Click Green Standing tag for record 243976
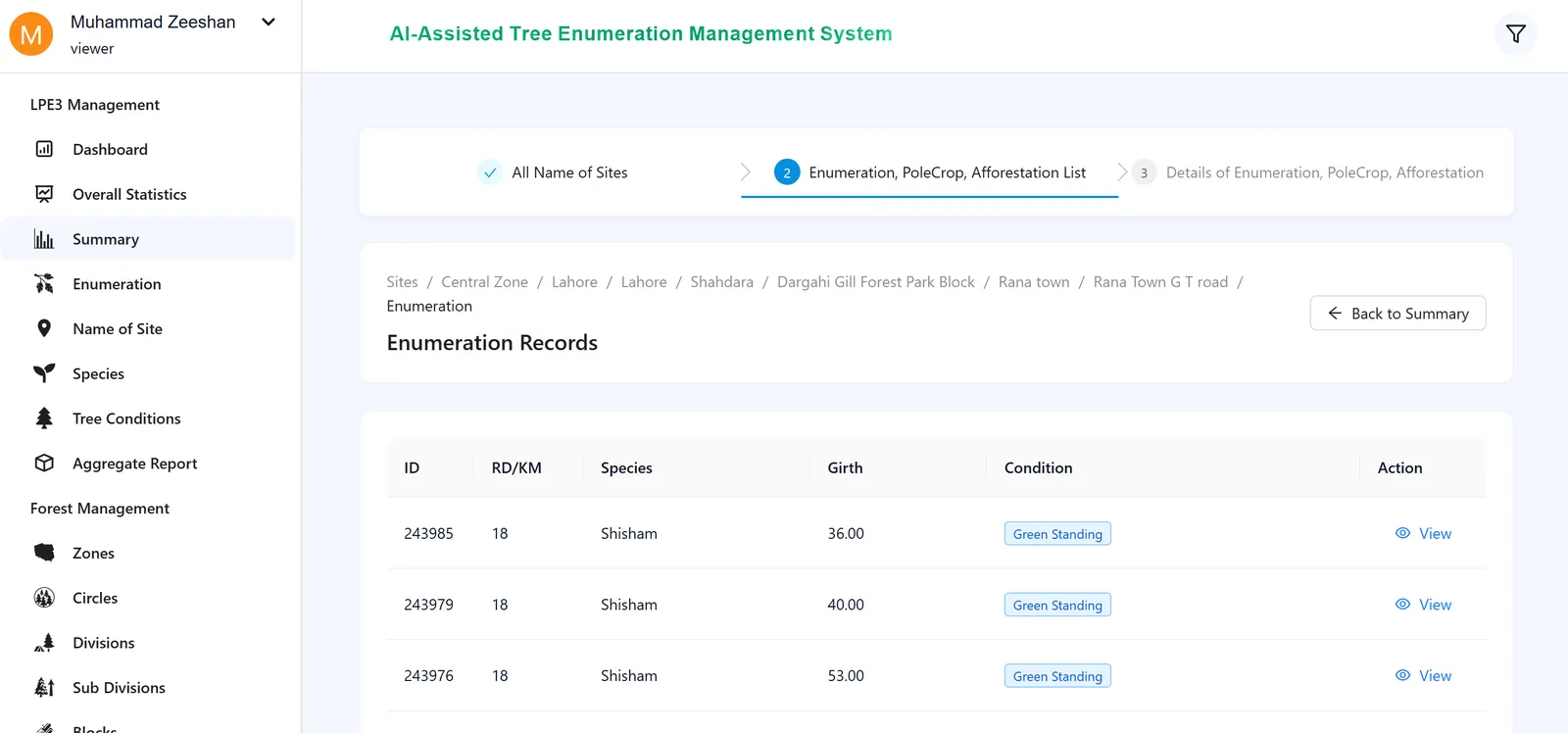This screenshot has height=733, width=1568. pos(1057,676)
